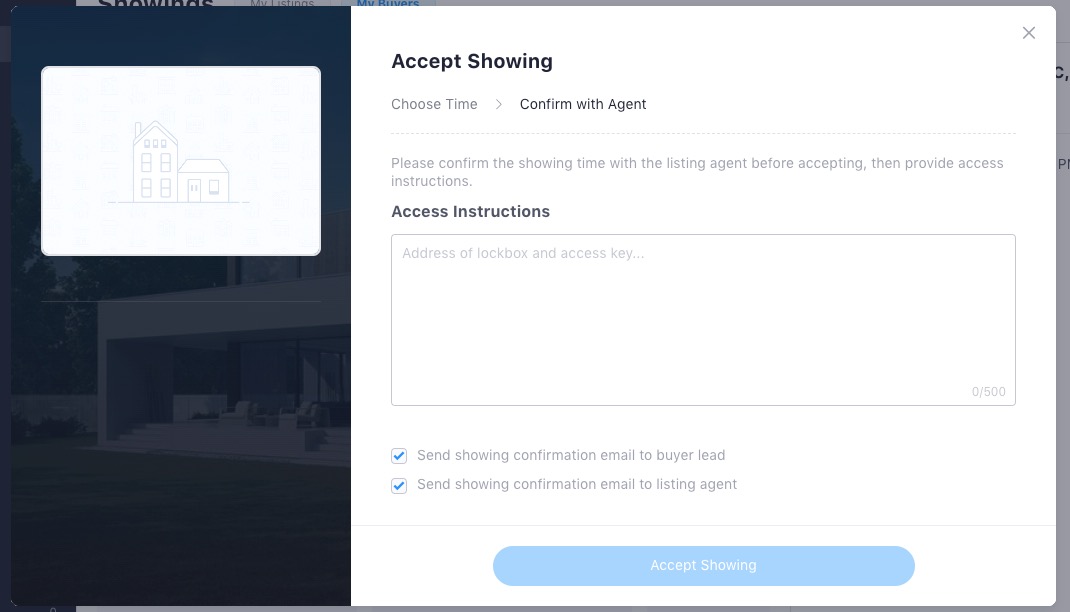Click the 'Send showing confirmation email to listing agent' label
1070x612 pixels.
tap(577, 484)
